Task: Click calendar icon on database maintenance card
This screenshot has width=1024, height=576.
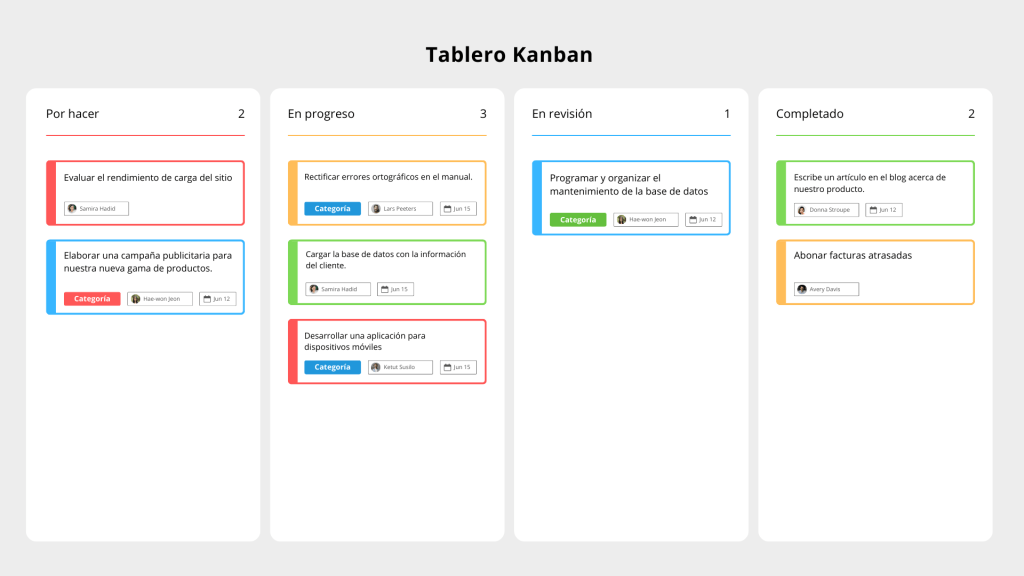Action: pyautogui.click(x=691, y=220)
